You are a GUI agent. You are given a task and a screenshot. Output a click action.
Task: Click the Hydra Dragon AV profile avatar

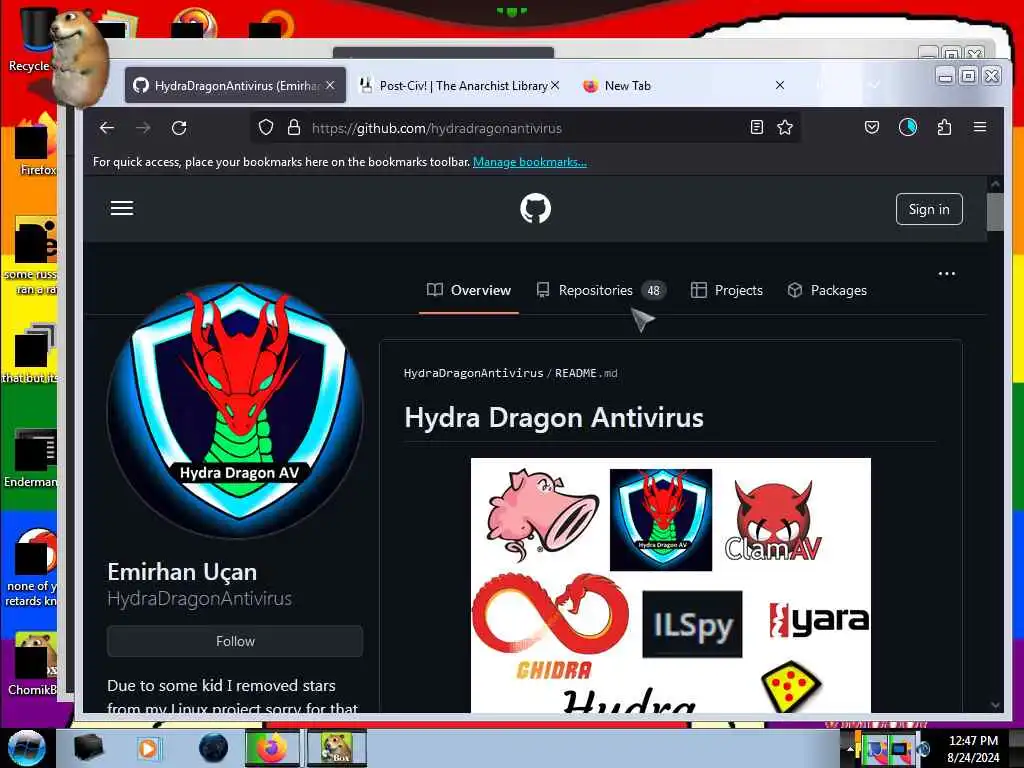point(235,409)
